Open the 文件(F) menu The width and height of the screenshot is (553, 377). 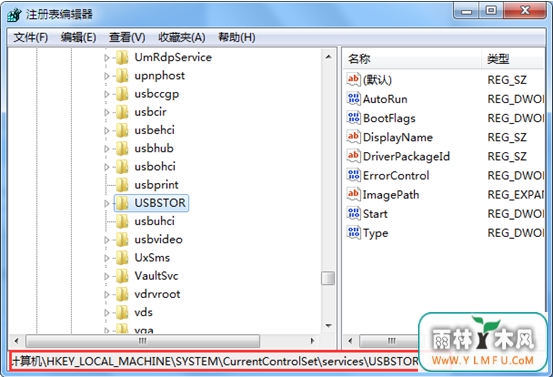31,37
